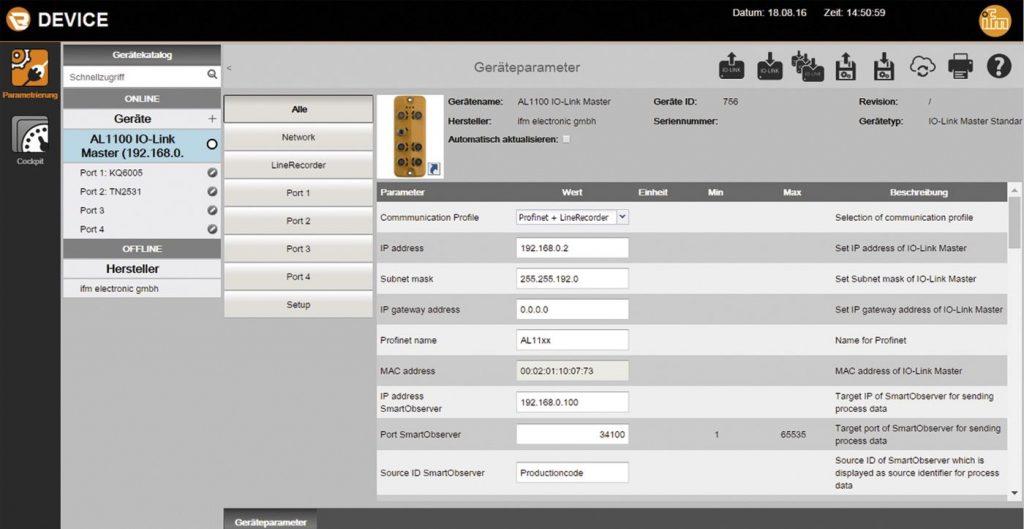The image size is (1024, 529).
Task: Add a device with Geräte plus
Action: pyautogui.click(x=212, y=119)
